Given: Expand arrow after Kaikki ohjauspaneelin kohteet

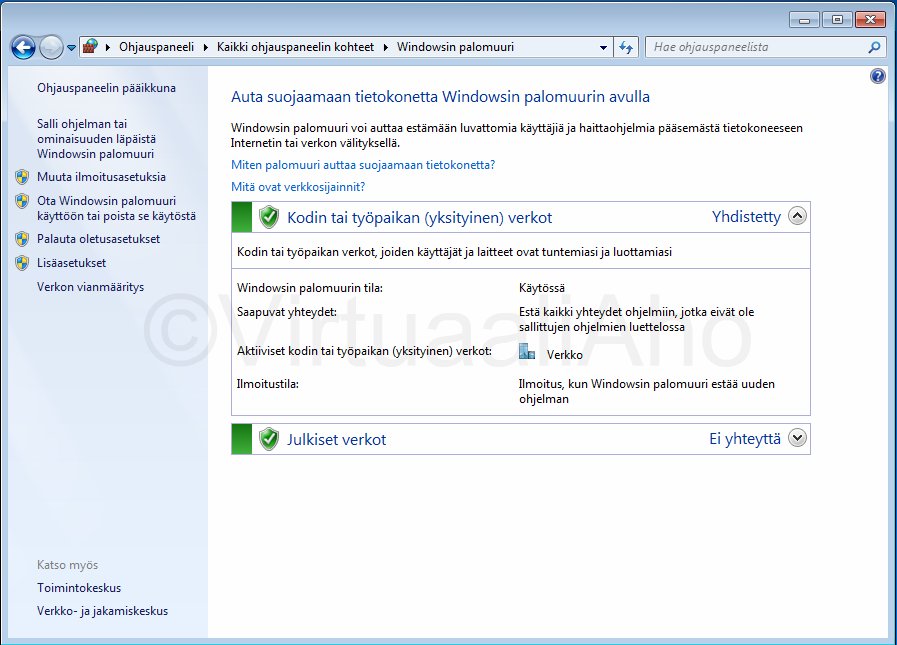Looking at the screenshot, I should click(386, 48).
